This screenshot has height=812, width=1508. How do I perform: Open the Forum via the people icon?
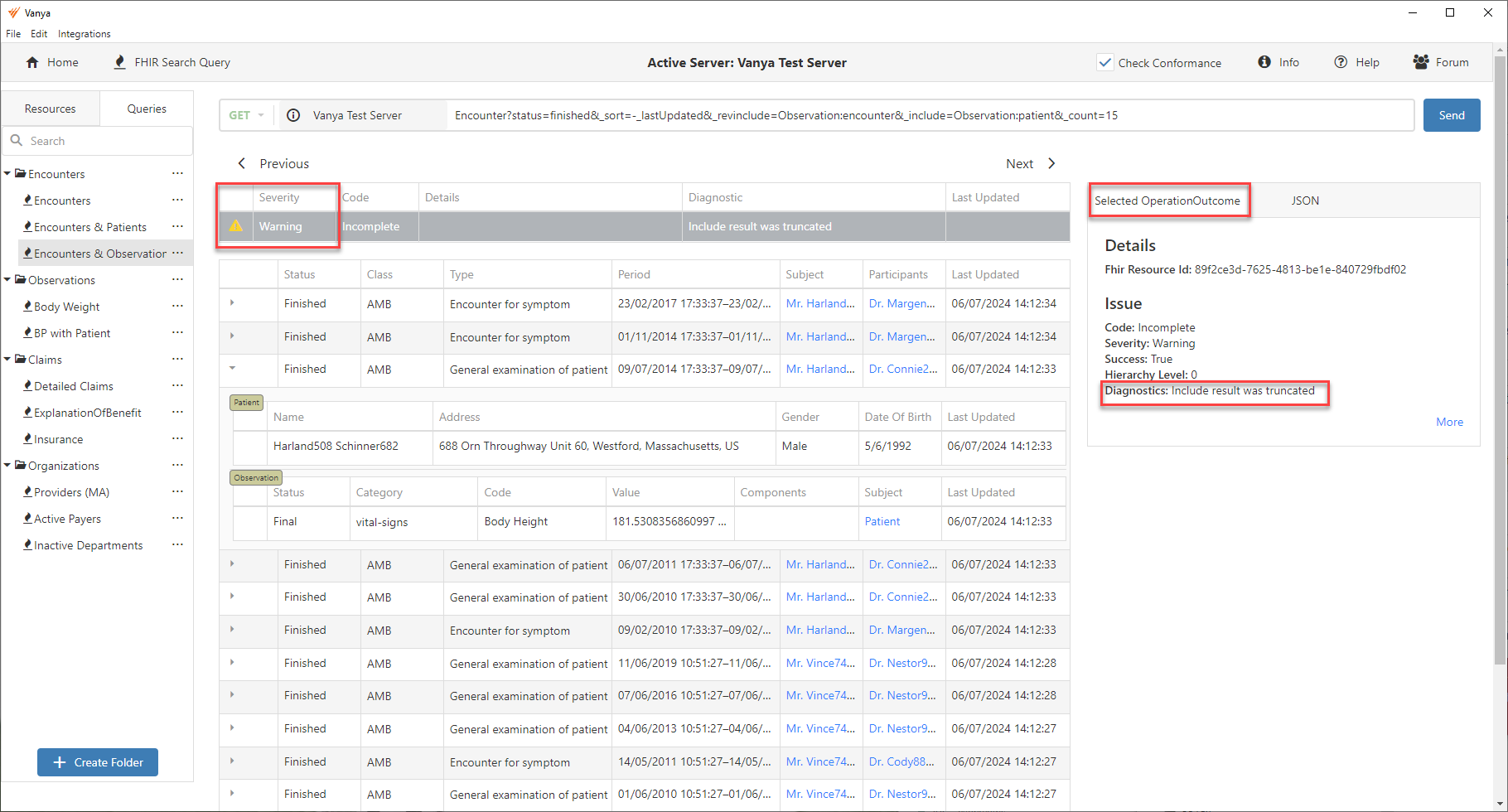pyautogui.click(x=1420, y=62)
